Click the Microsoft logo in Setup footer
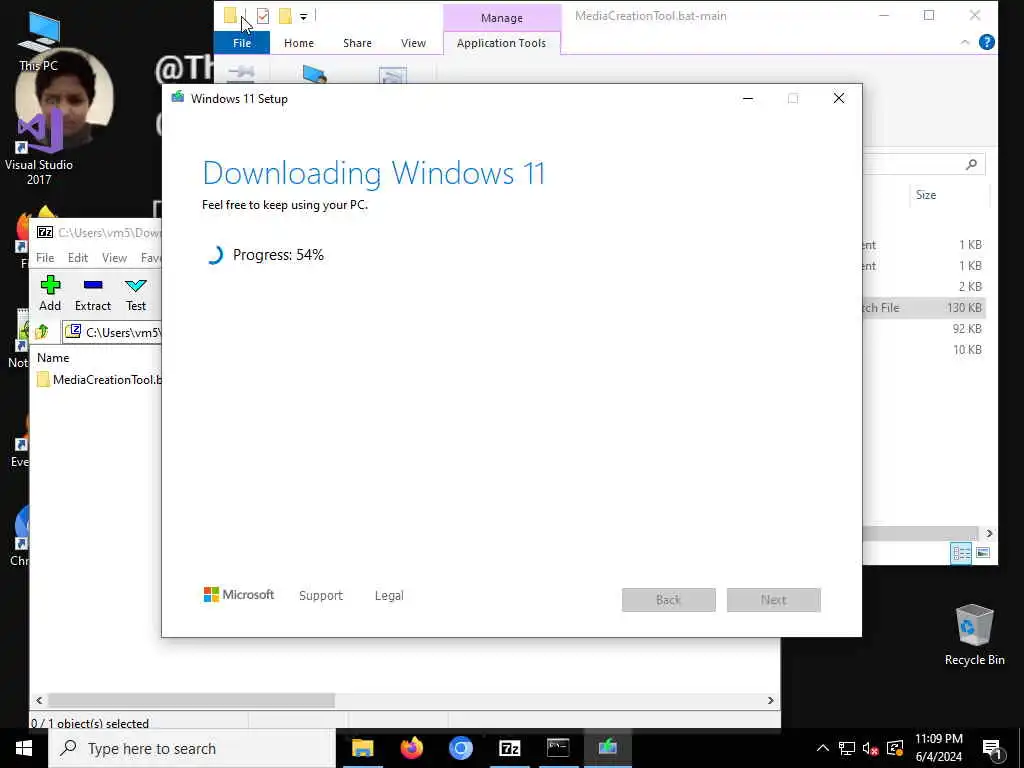 239,595
